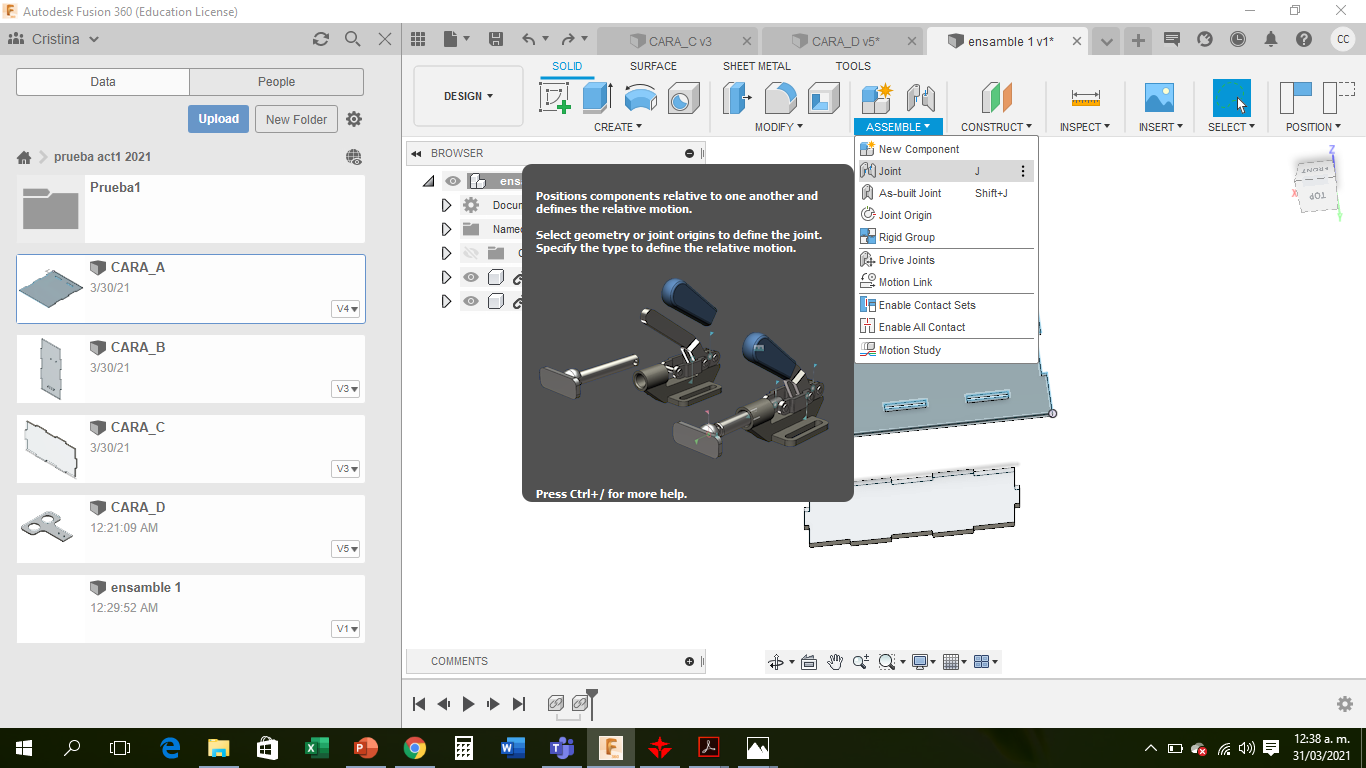Image resolution: width=1366 pixels, height=768 pixels.
Task: Open CARA_A version V4 dropdown
Action: [346, 309]
